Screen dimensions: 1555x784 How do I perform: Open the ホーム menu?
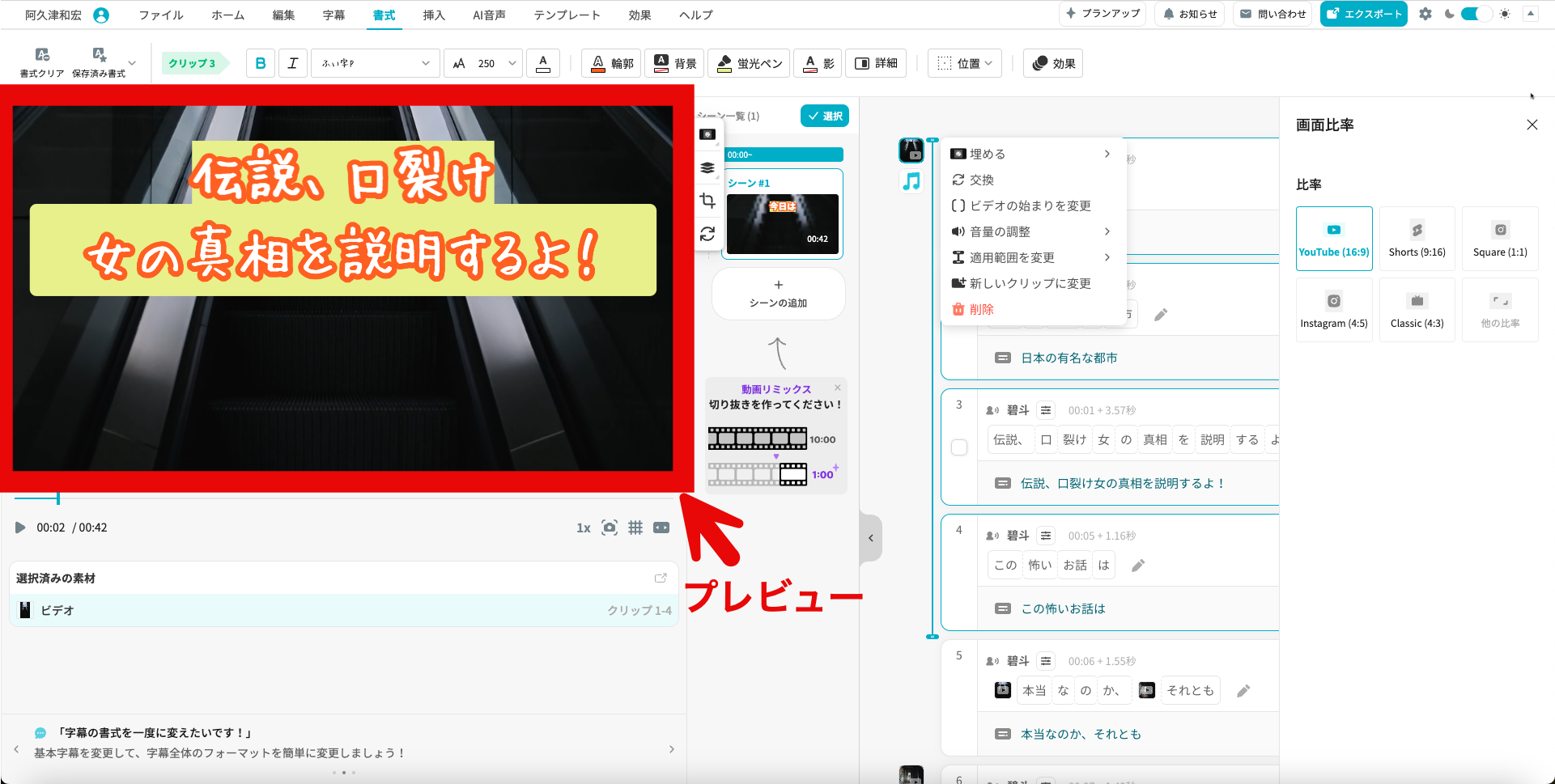(x=227, y=15)
